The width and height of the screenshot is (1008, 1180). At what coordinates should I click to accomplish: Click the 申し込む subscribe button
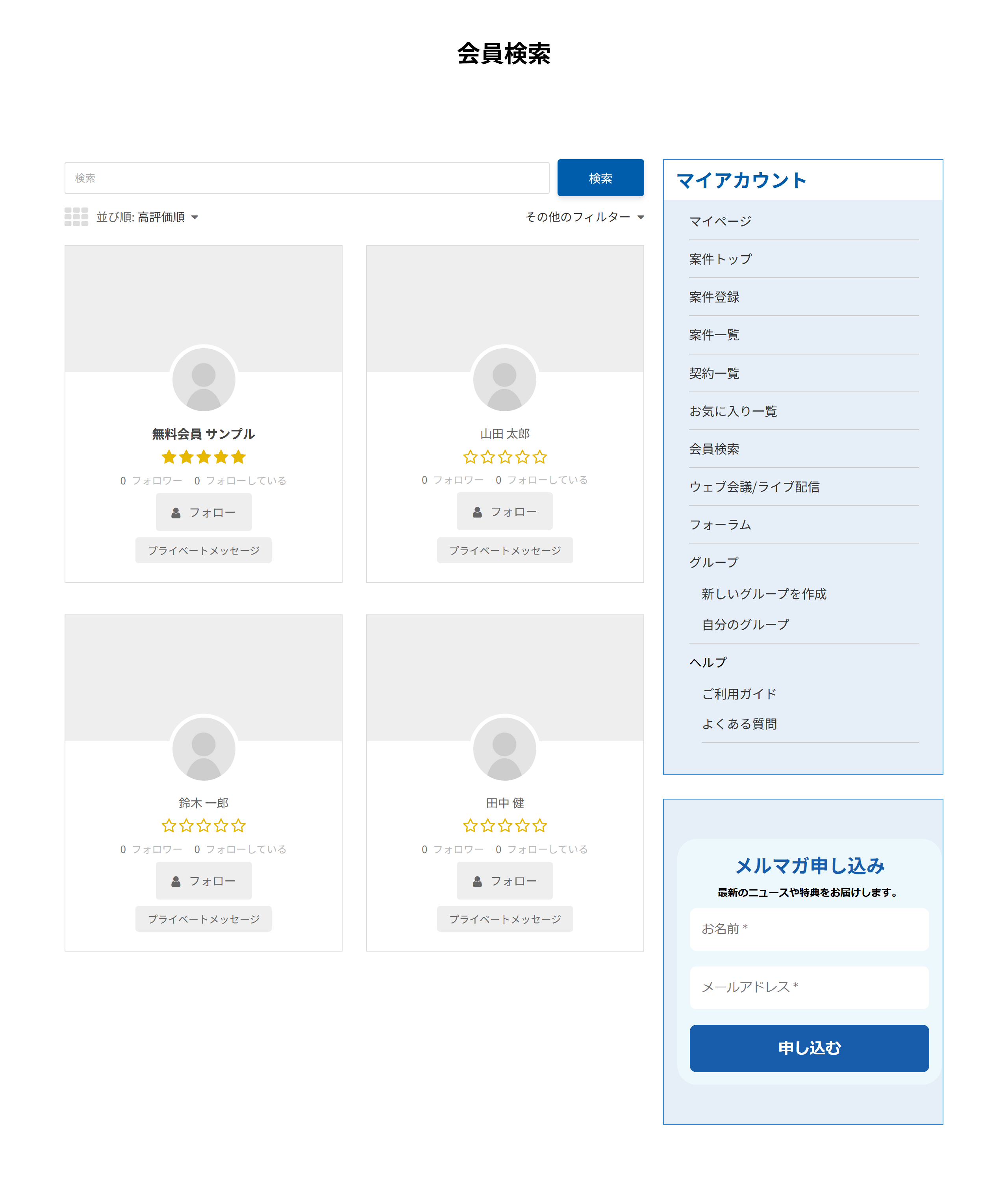click(x=809, y=1048)
